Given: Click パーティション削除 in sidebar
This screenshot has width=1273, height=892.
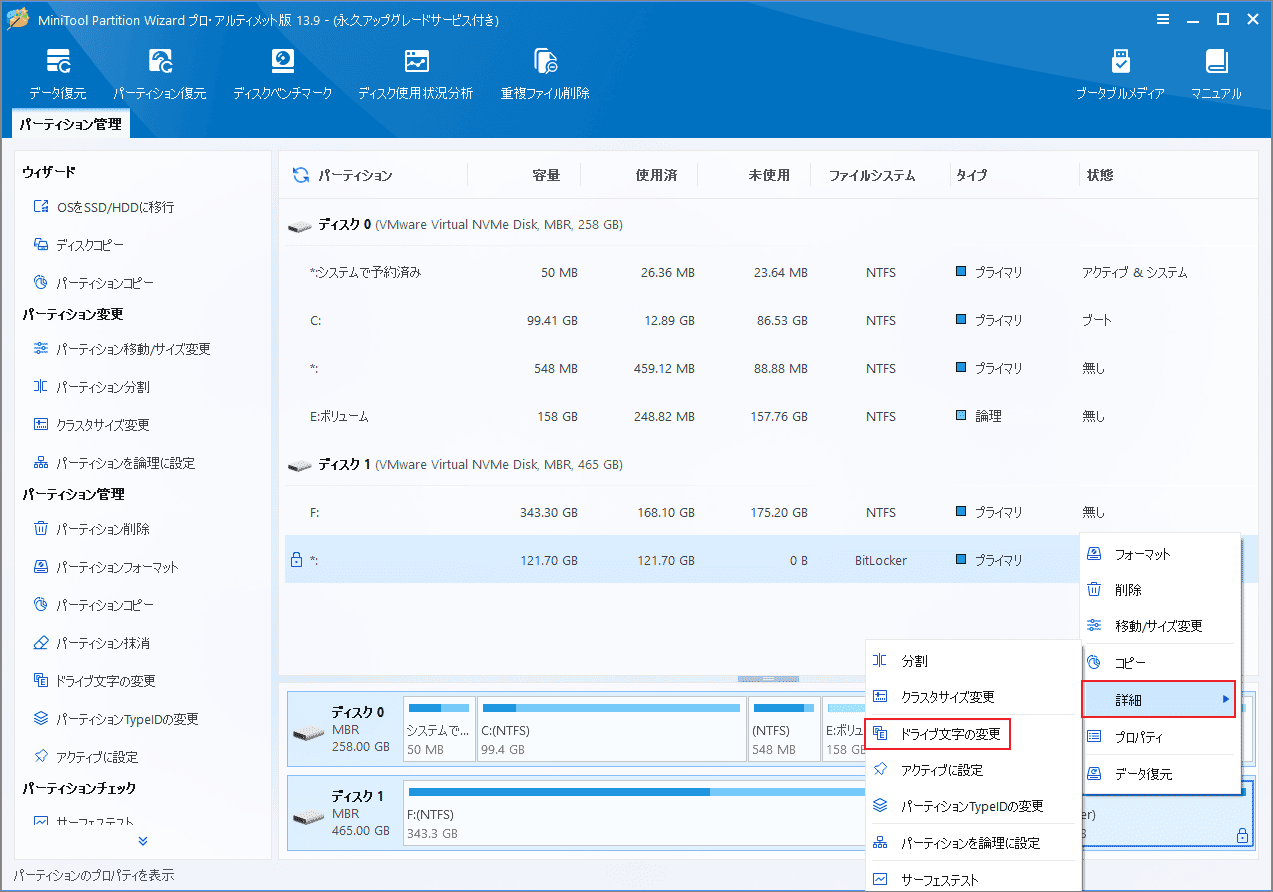Looking at the screenshot, I should click(92, 529).
